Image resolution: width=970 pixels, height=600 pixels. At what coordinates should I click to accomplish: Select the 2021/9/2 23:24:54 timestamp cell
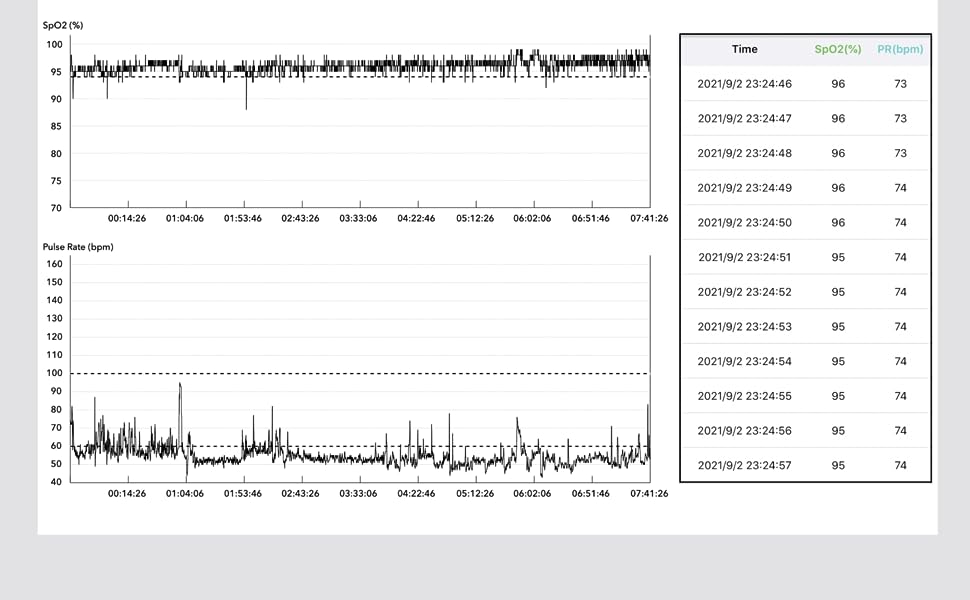click(x=744, y=361)
